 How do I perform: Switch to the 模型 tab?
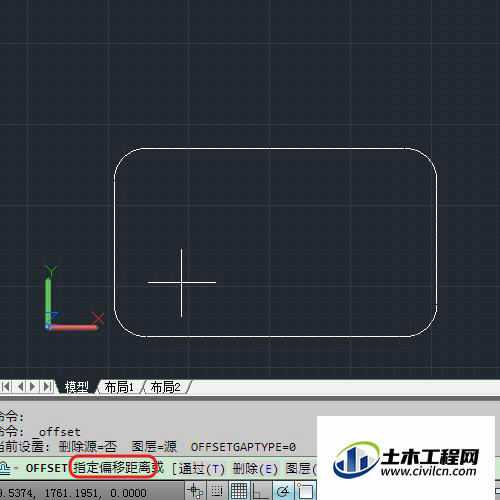point(77,387)
